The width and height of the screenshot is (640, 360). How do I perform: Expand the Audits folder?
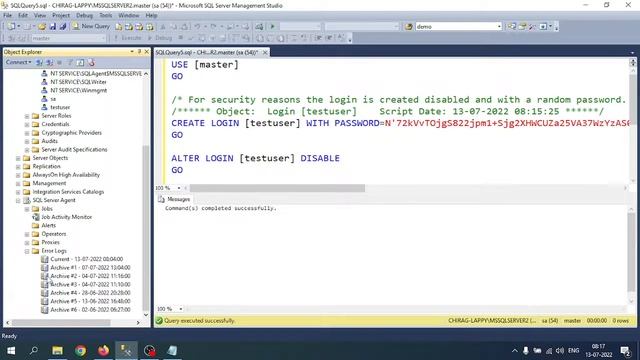27,141
